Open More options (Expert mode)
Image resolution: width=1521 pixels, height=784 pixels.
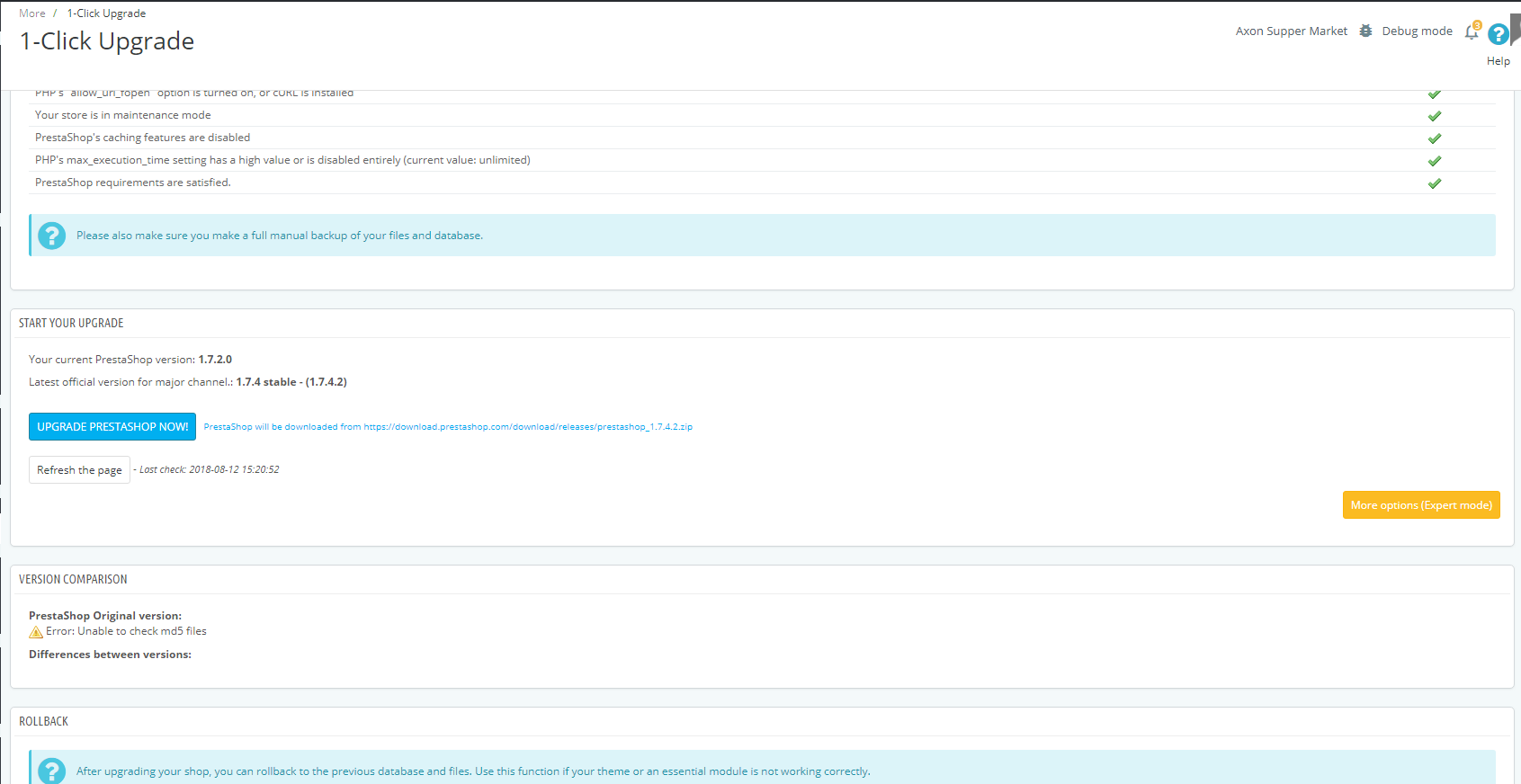click(x=1421, y=505)
